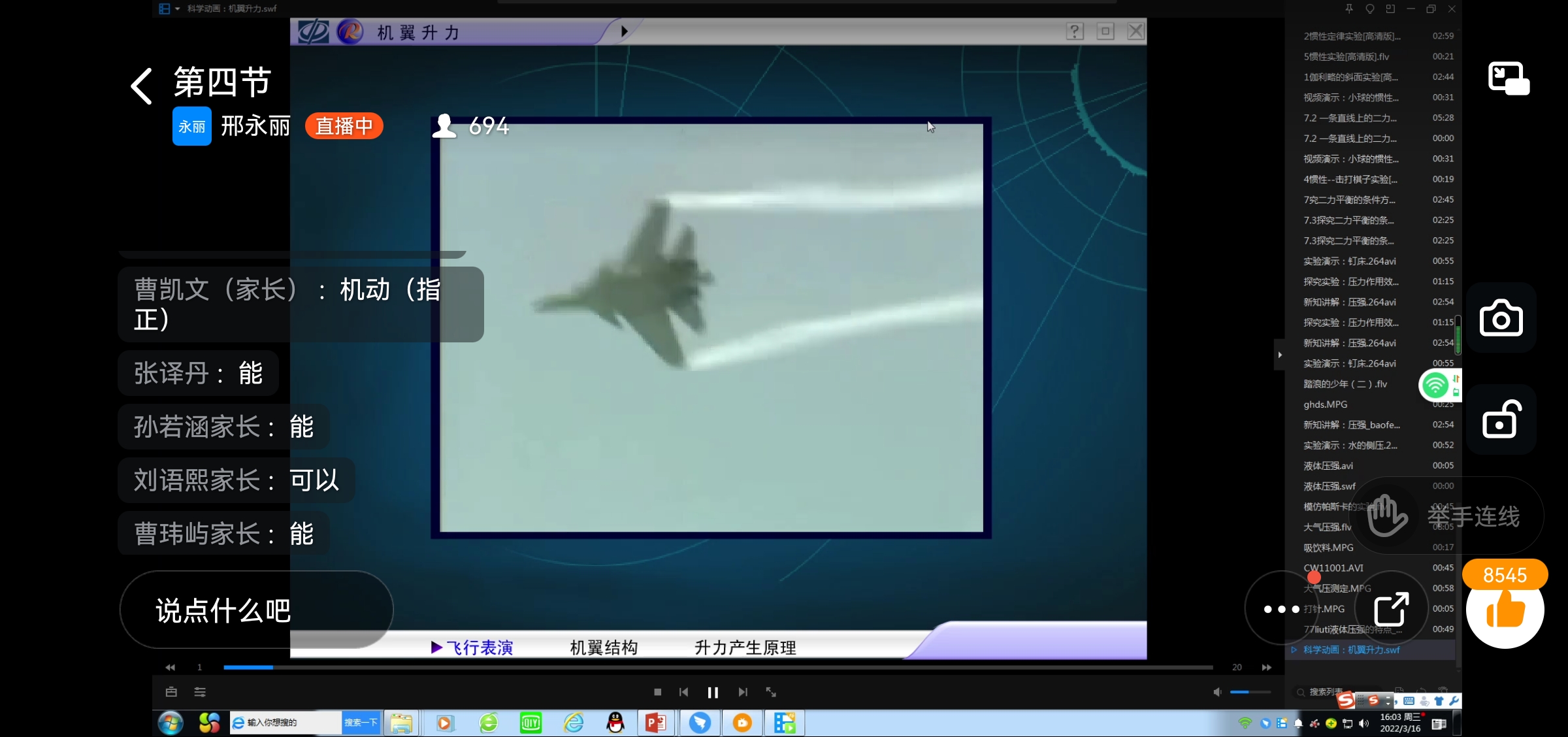The width and height of the screenshot is (1568, 737).
Task: Select the 机翼结构 tab
Action: pyautogui.click(x=603, y=647)
